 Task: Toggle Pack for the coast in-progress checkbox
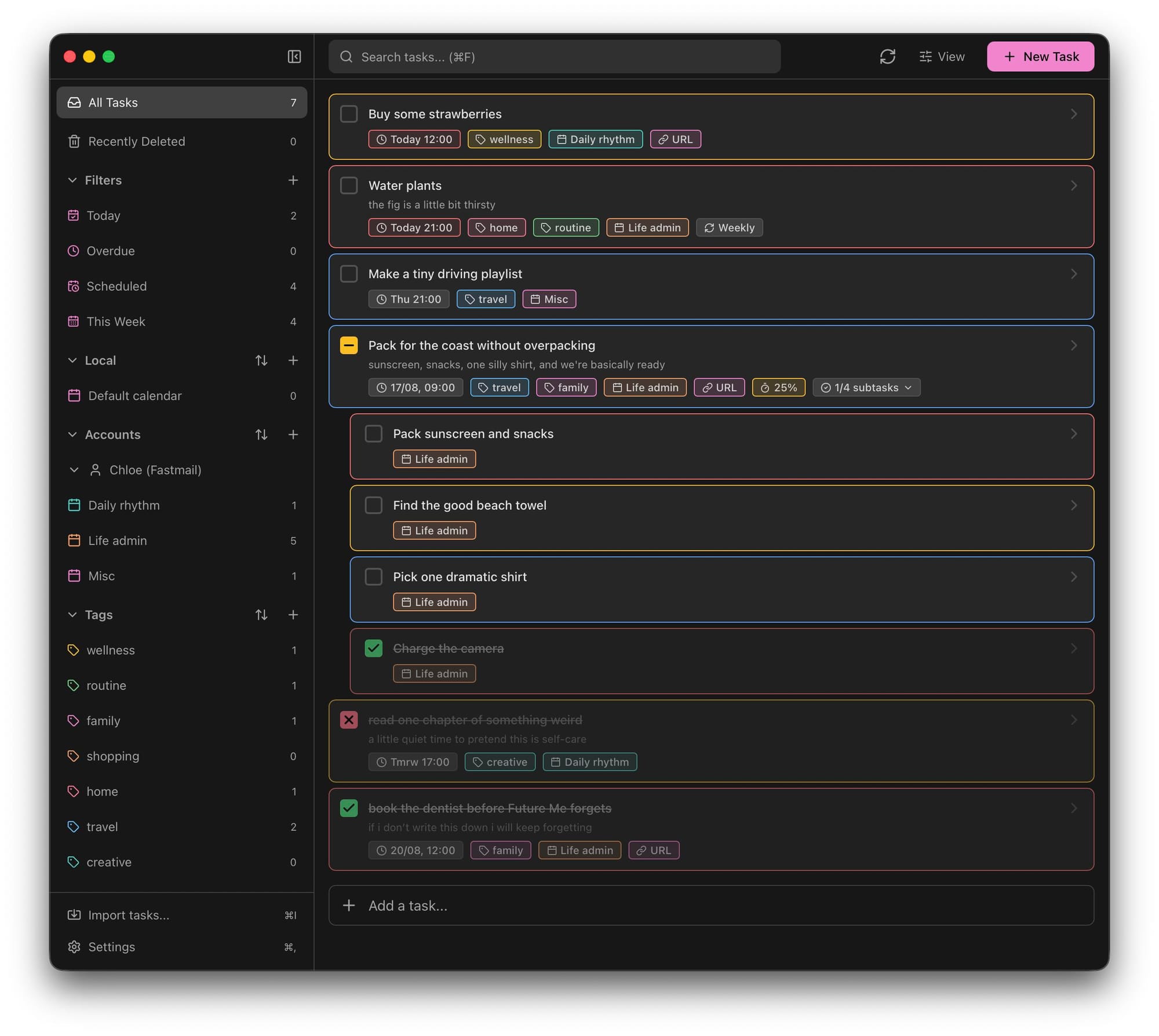(x=349, y=345)
